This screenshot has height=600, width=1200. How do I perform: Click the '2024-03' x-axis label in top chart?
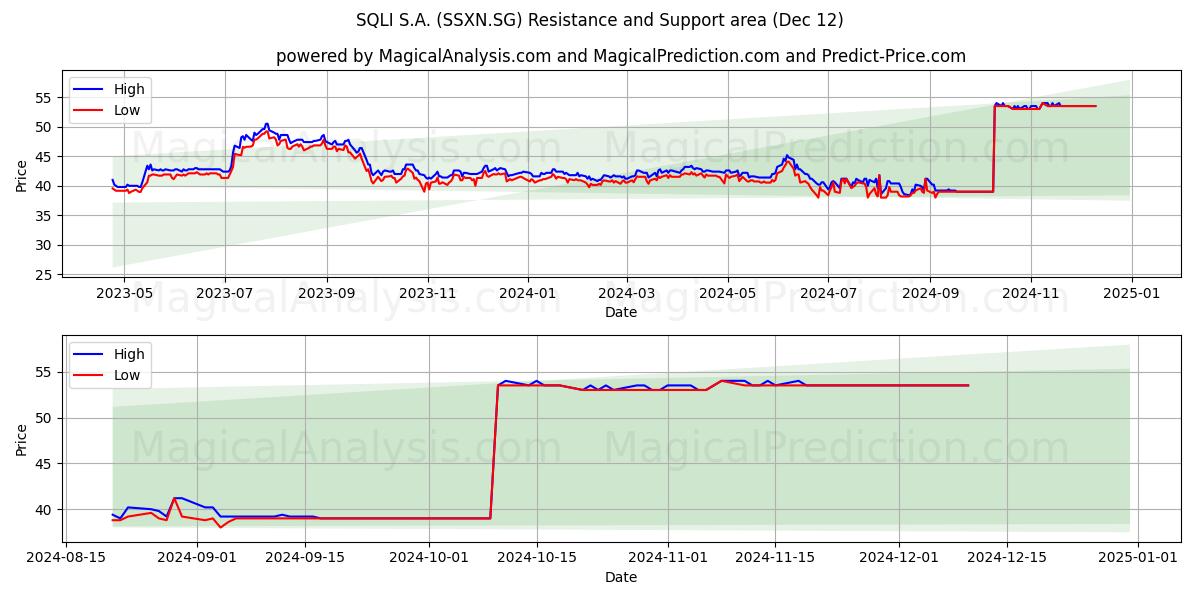coord(627,295)
